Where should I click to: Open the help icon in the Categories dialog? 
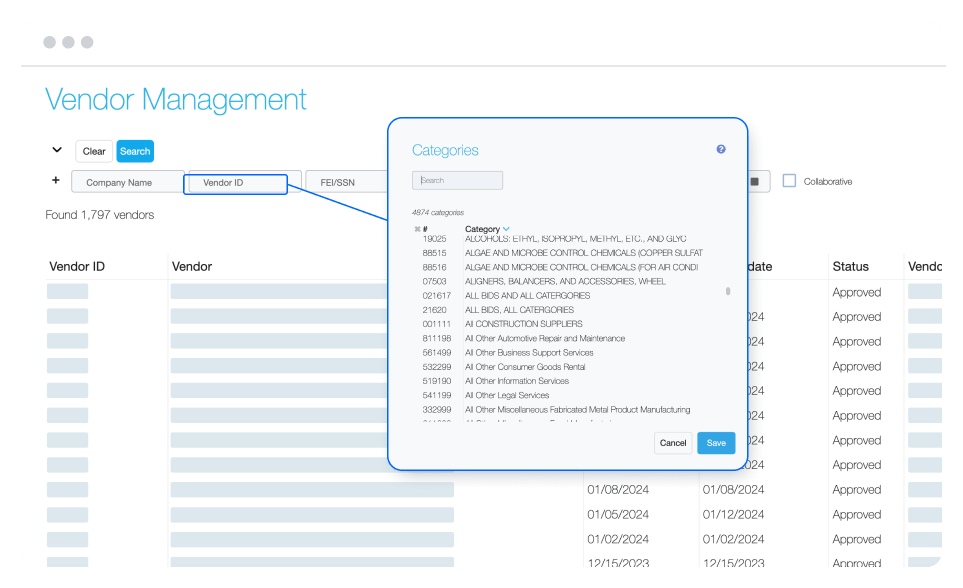720,148
